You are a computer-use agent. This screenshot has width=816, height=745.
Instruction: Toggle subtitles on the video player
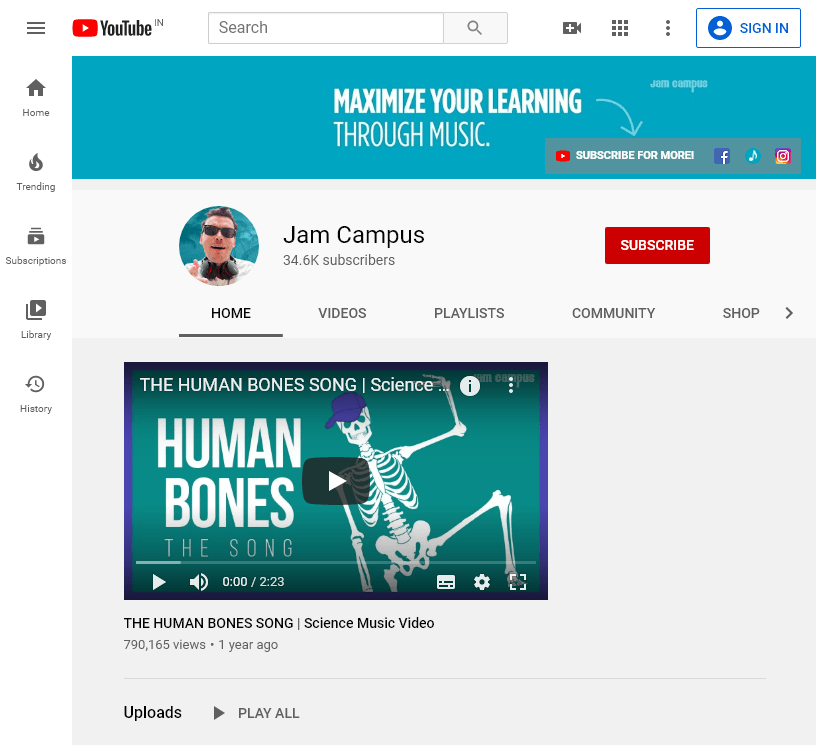point(446,582)
